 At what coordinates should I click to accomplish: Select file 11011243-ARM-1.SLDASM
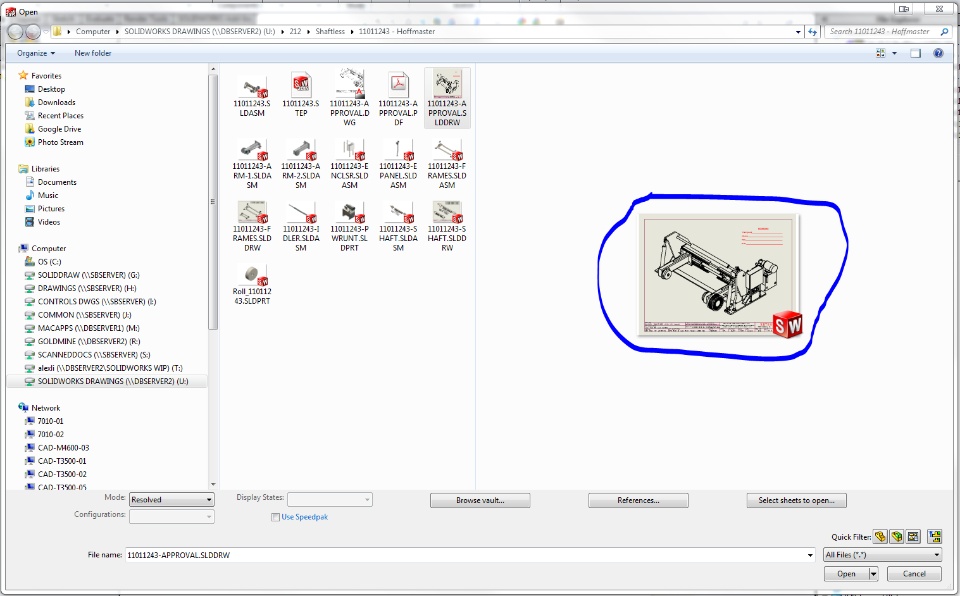pyautogui.click(x=252, y=164)
